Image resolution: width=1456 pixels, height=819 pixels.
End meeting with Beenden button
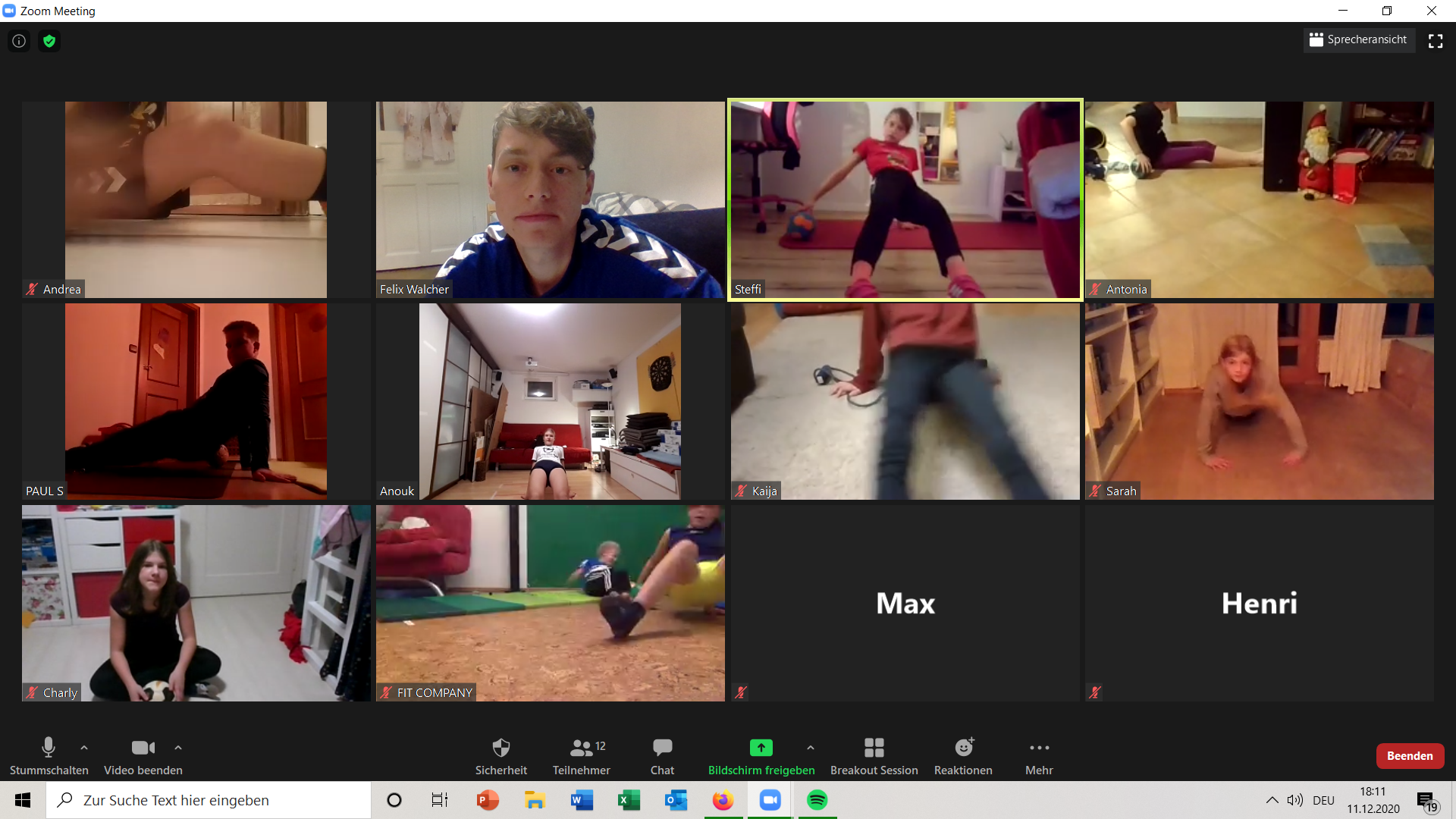click(1410, 756)
